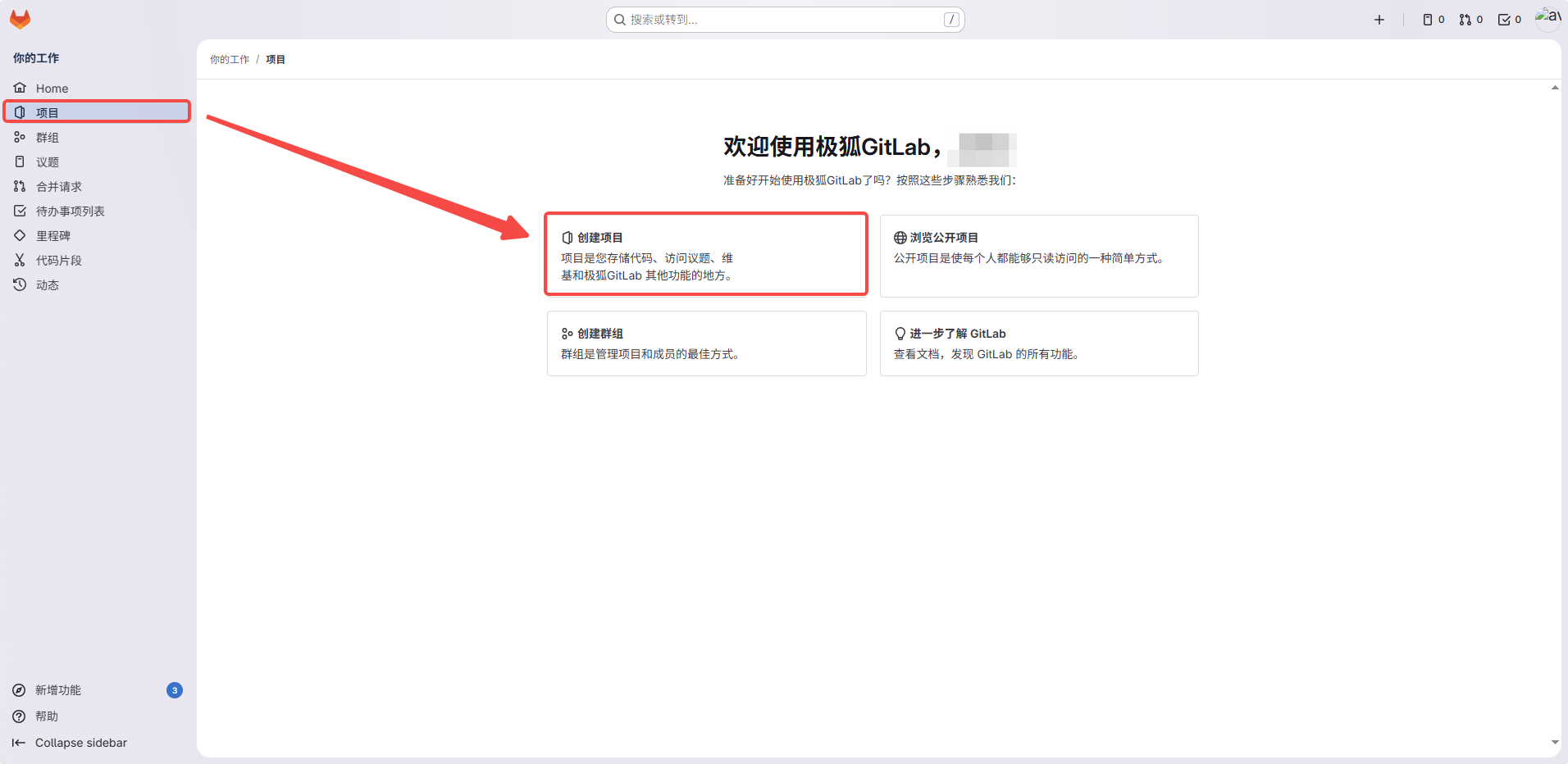Open 群组 from the sidebar
The height and width of the screenshot is (764, 1568).
[x=48, y=138]
